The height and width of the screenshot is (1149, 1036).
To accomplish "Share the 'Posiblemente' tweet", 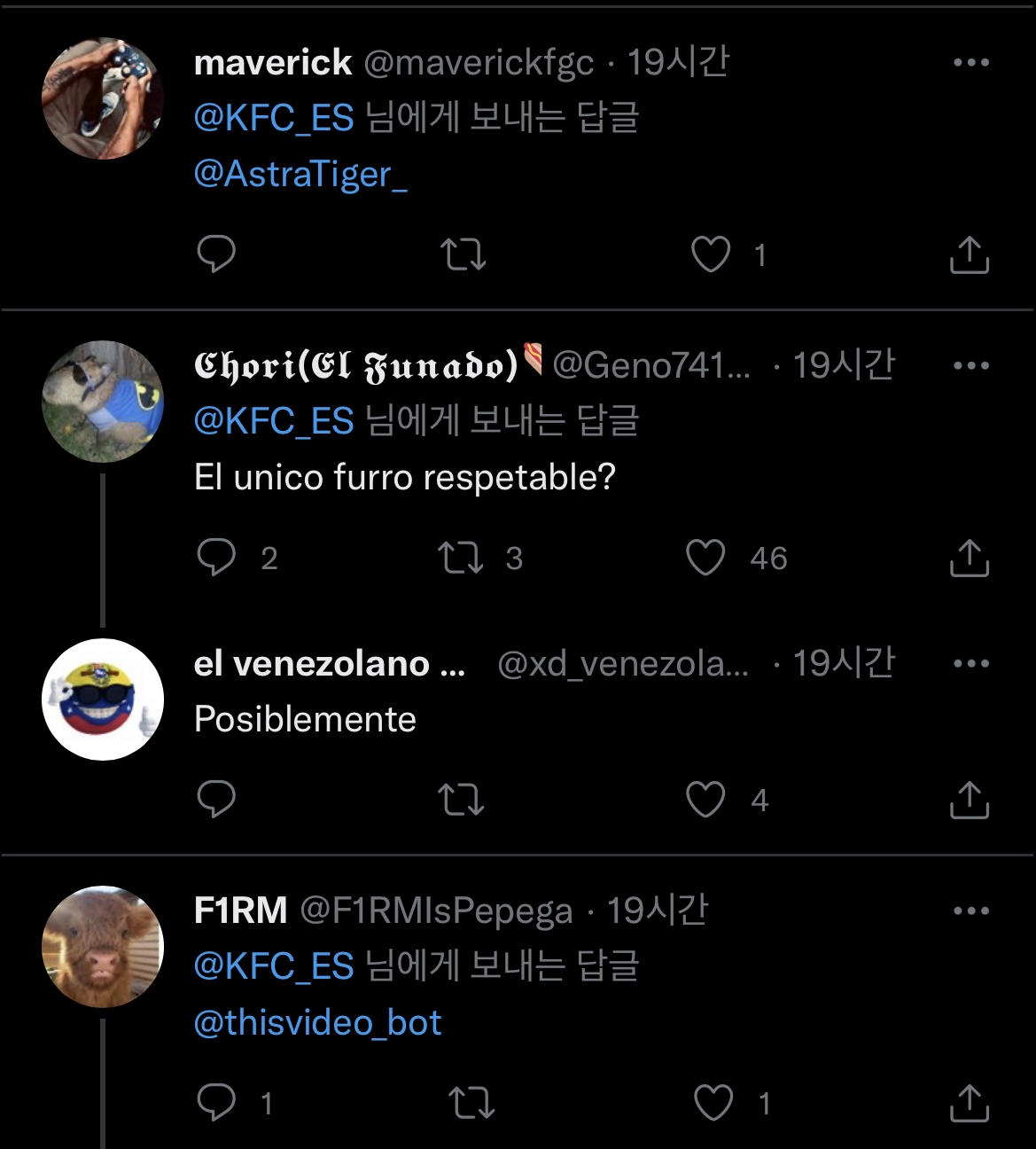I will point(969,800).
